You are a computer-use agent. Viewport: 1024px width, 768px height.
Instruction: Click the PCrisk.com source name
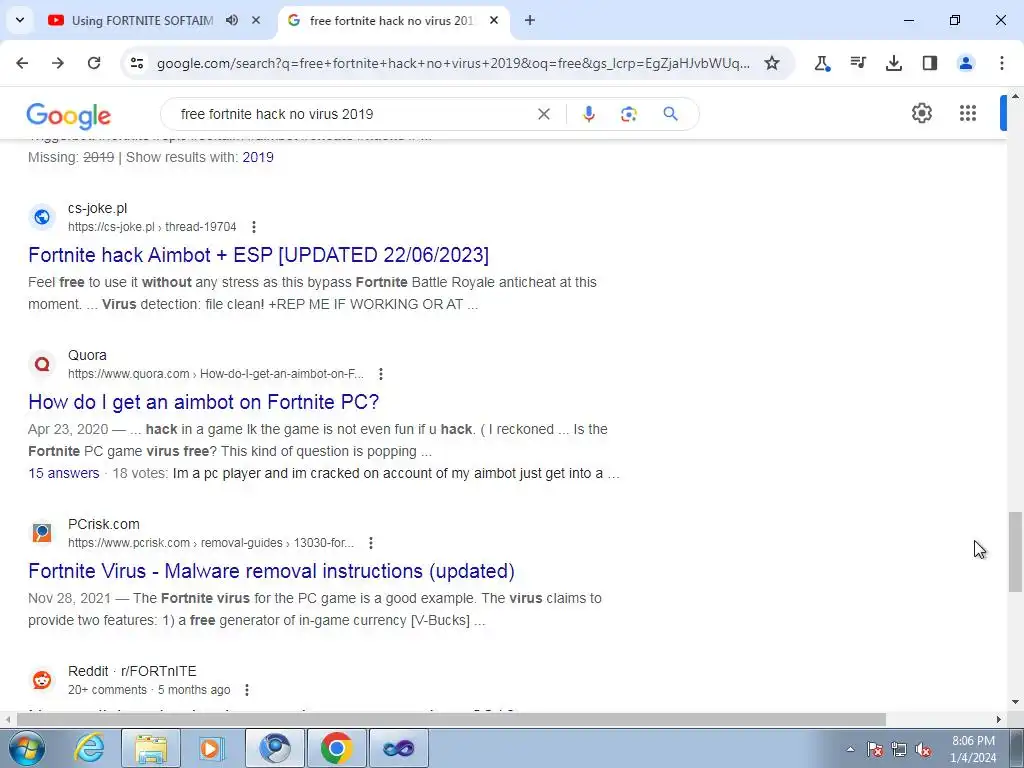tap(104, 524)
